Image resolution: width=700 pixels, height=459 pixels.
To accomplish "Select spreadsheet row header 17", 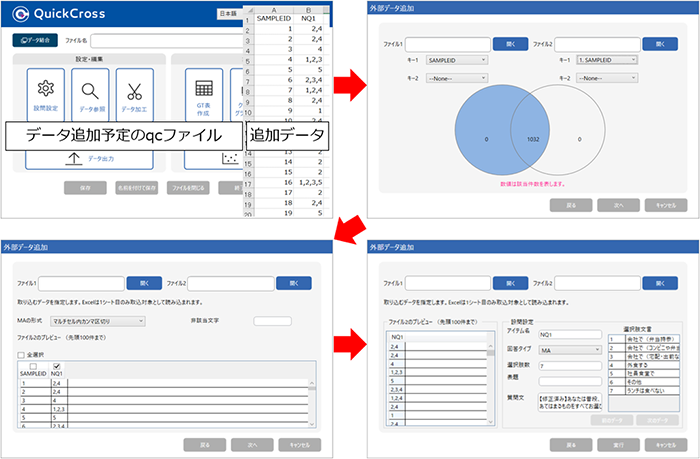I will click(x=248, y=184).
